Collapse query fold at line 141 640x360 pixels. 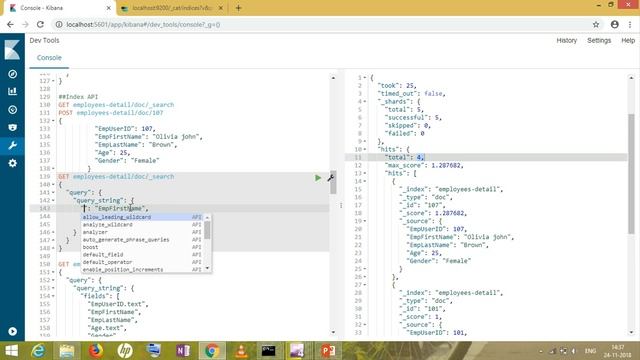tap(53, 192)
